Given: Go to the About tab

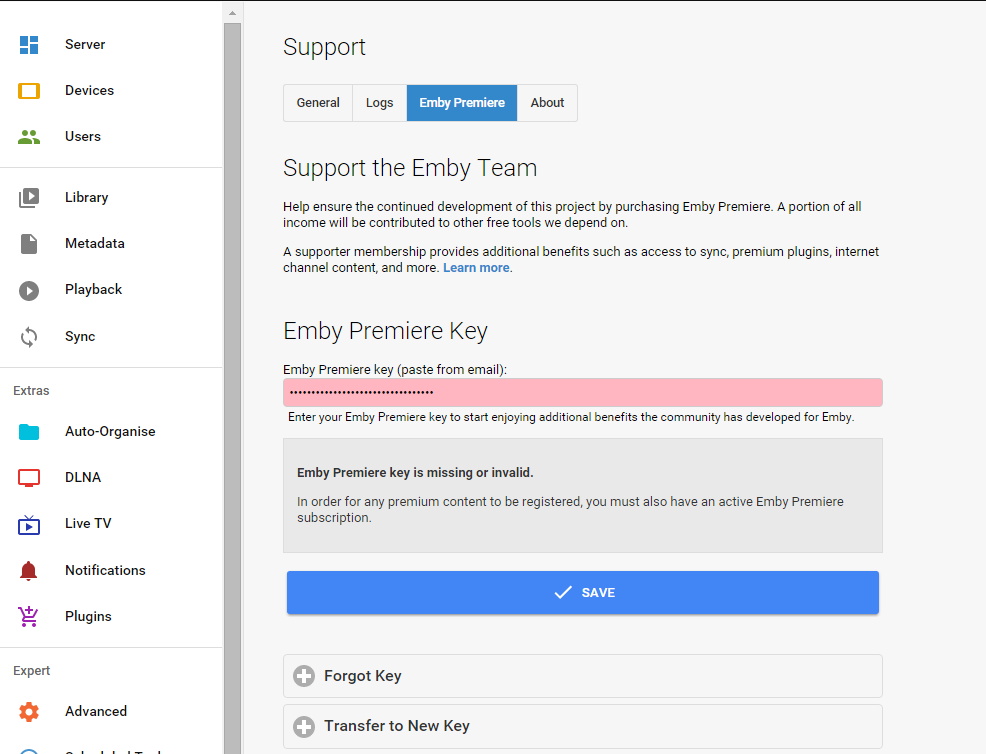Looking at the screenshot, I should pos(547,103).
